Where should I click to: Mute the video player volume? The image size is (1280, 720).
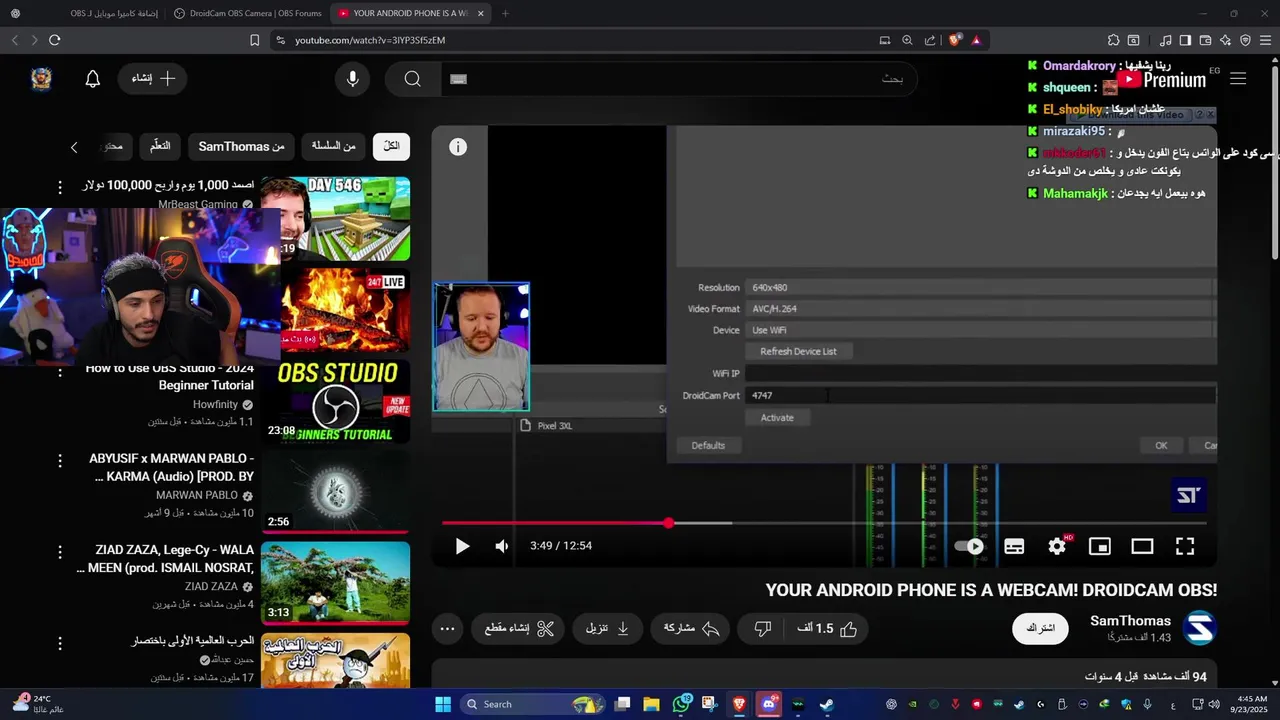click(x=502, y=546)
